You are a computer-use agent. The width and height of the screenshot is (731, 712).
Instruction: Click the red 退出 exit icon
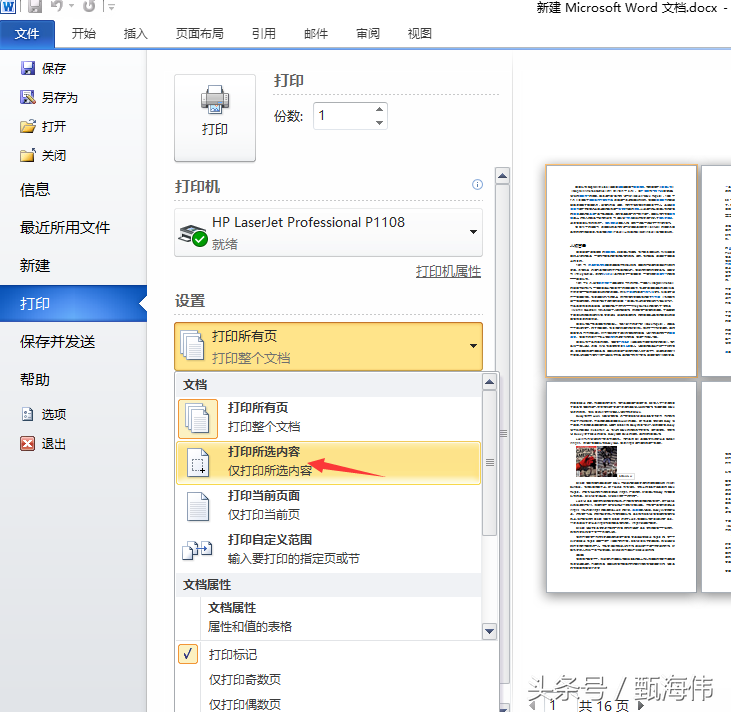(28, 443)
